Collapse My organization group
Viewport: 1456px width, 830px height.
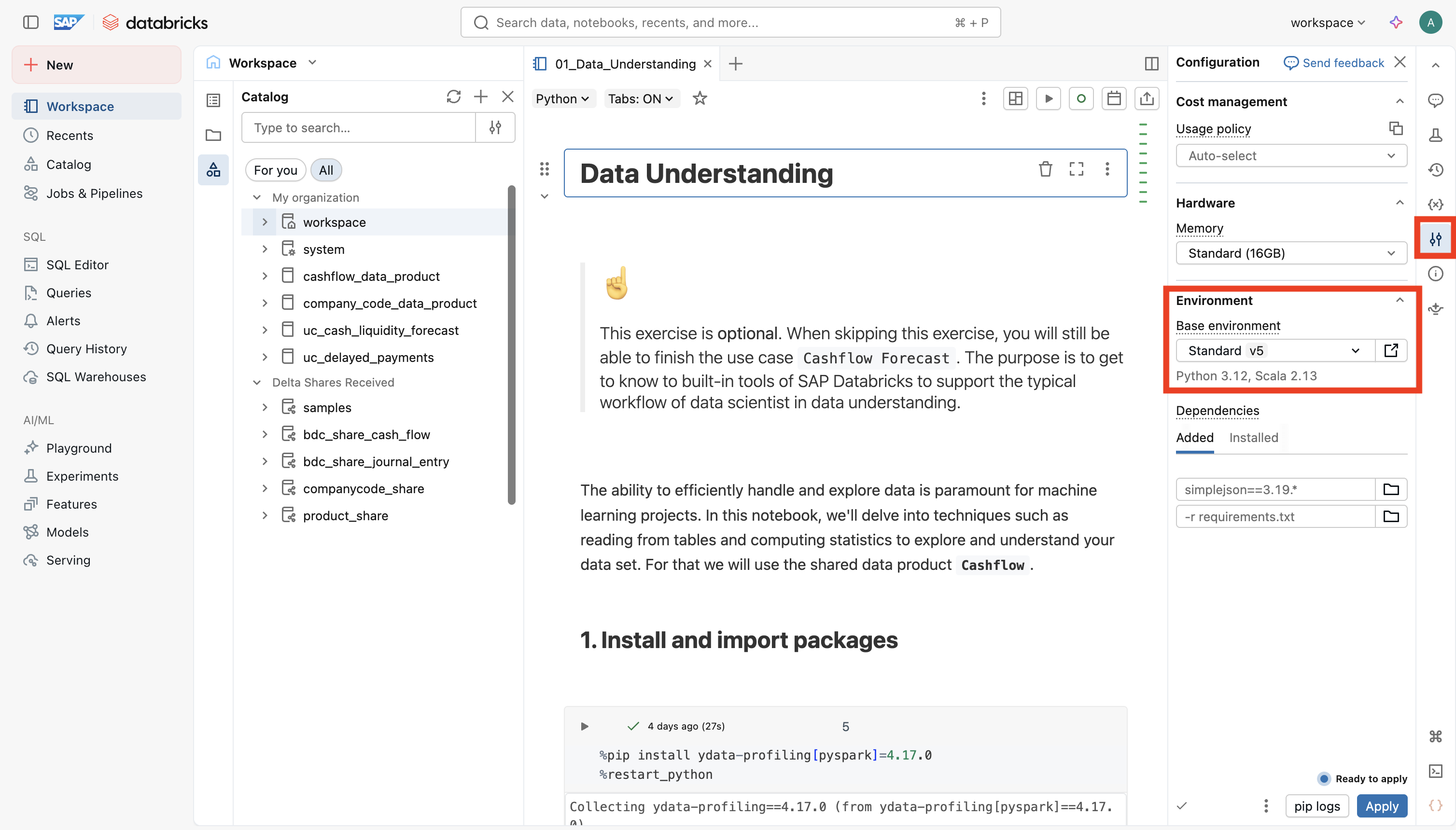point(257,197)
